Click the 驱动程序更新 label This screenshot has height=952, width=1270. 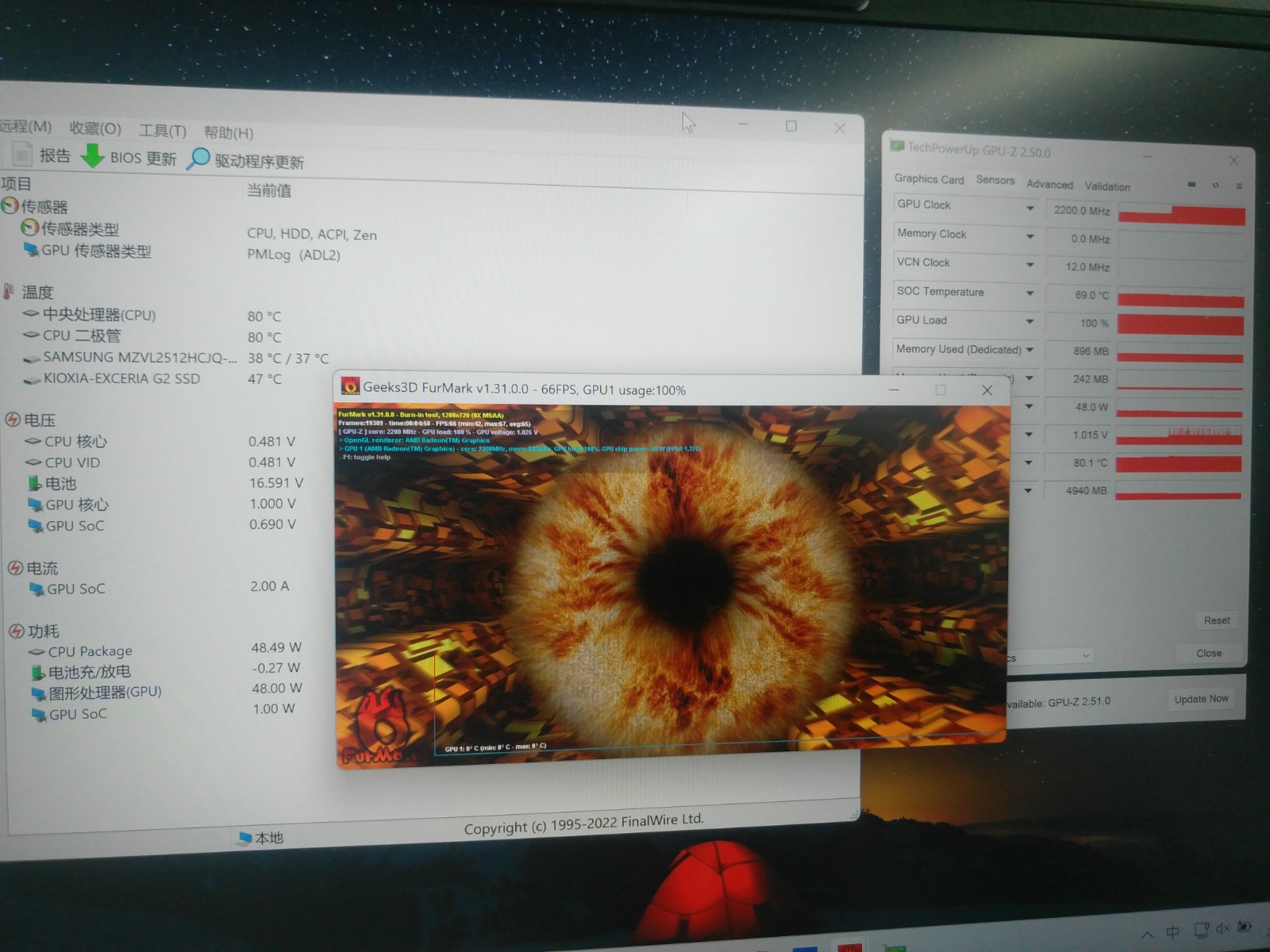[260, 162]
